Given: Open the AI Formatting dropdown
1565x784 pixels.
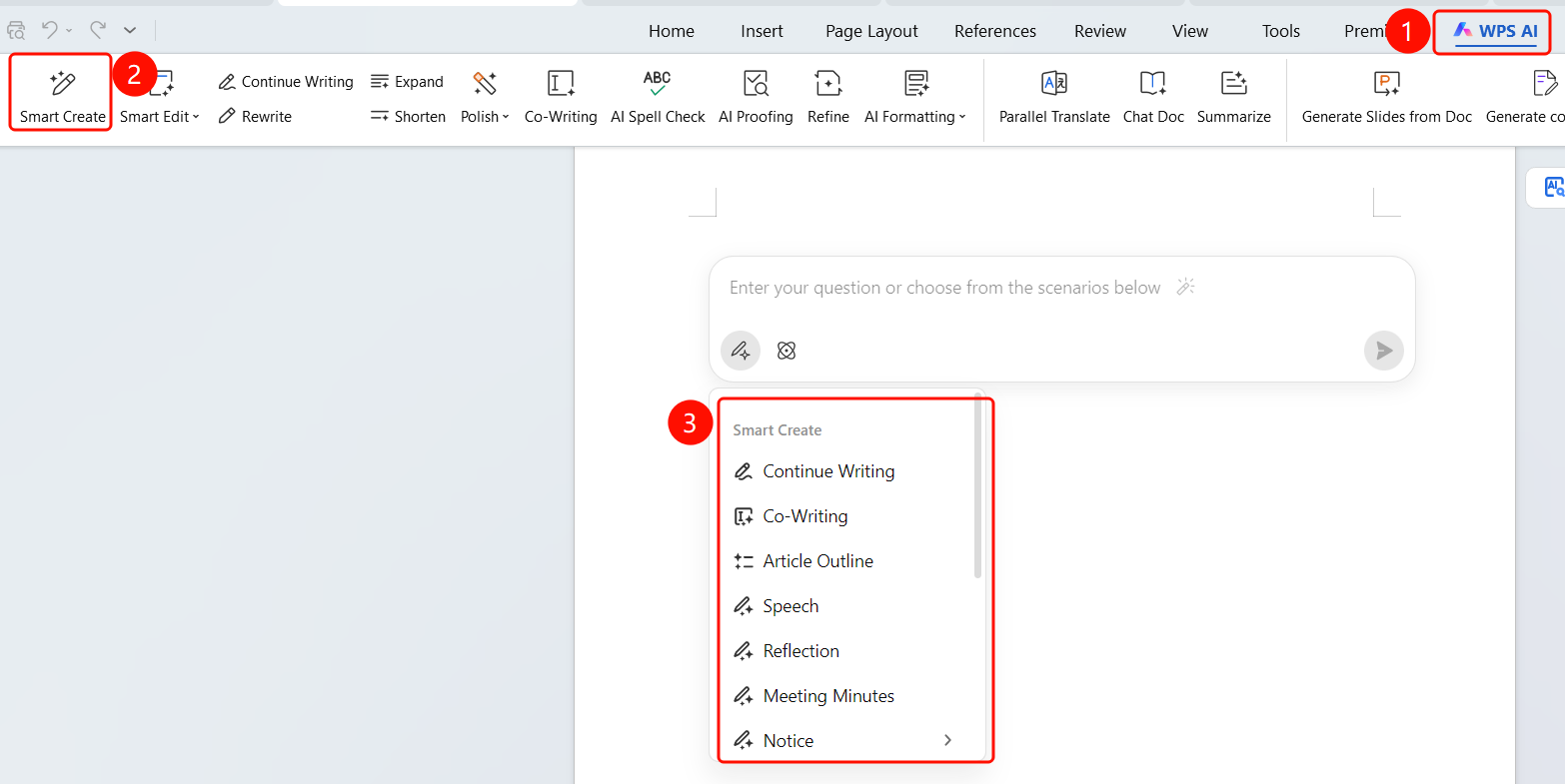Looking at the screenshot, I should click(915, 96).
